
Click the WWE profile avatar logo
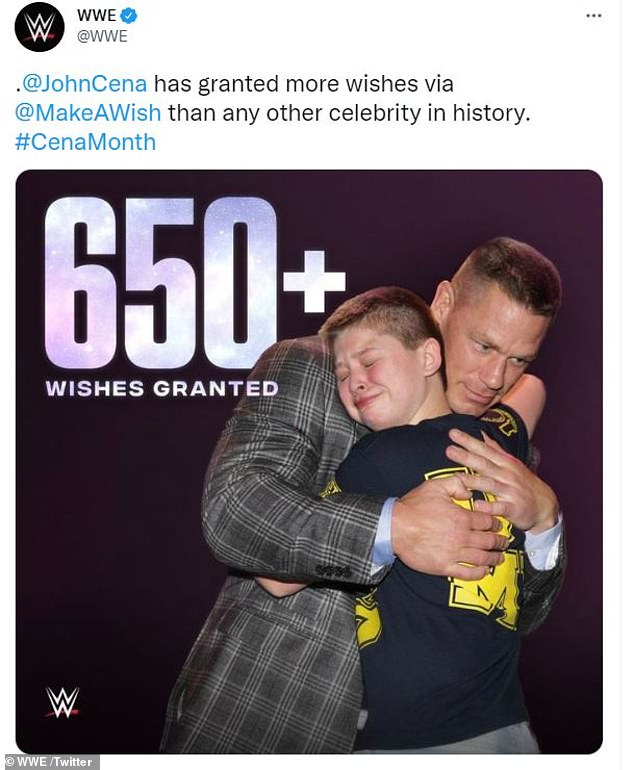tap(40, 28)
